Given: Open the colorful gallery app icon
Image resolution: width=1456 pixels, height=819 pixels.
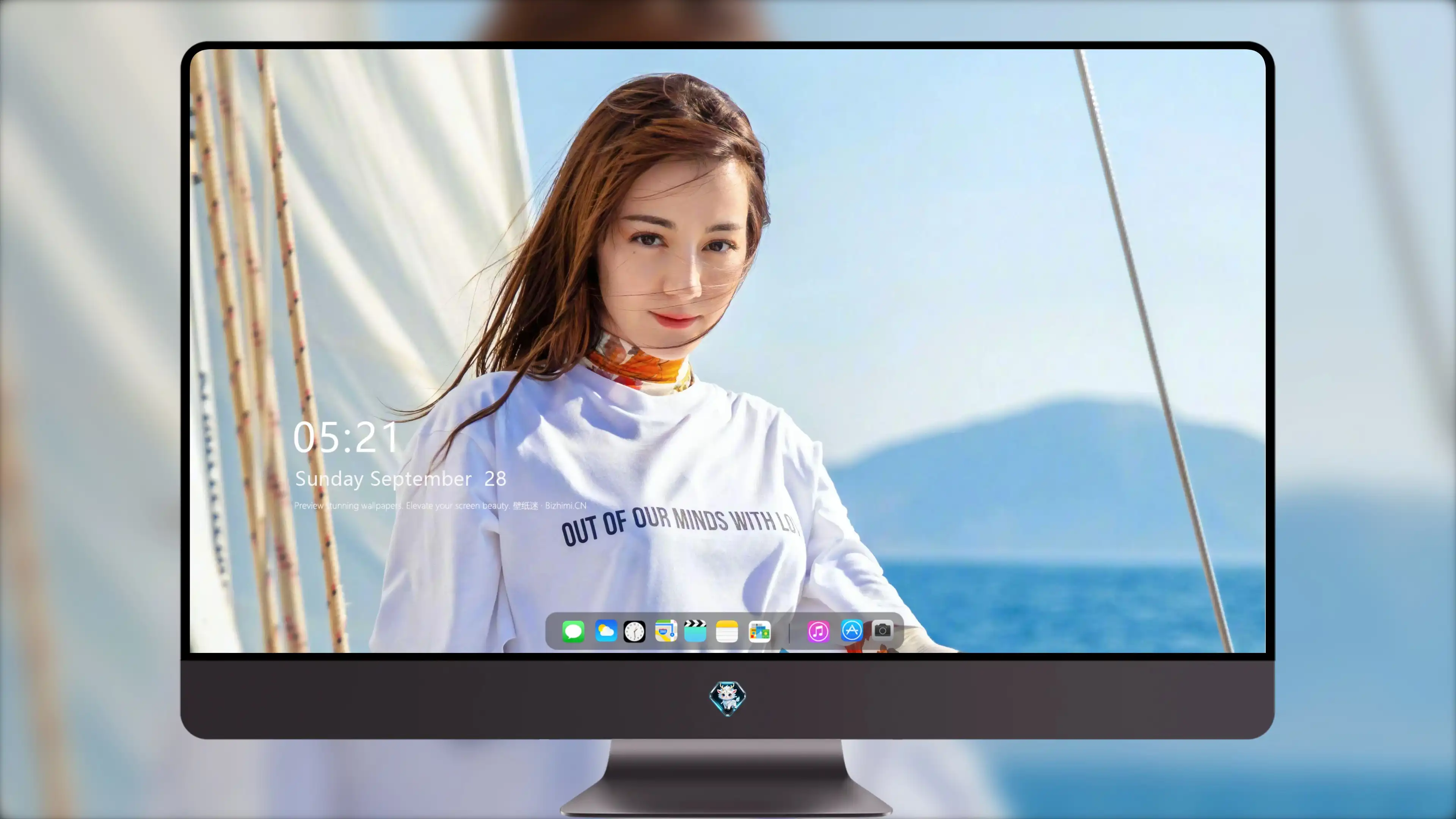Looking at the screenshot, I should pyautogui.click(x=759, y=631).
